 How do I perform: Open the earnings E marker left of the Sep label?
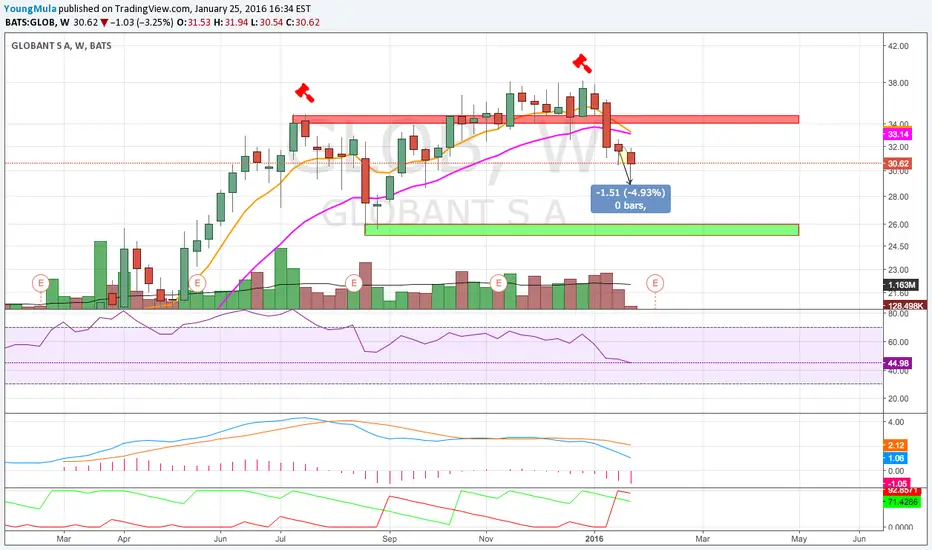tap(354, 283)
